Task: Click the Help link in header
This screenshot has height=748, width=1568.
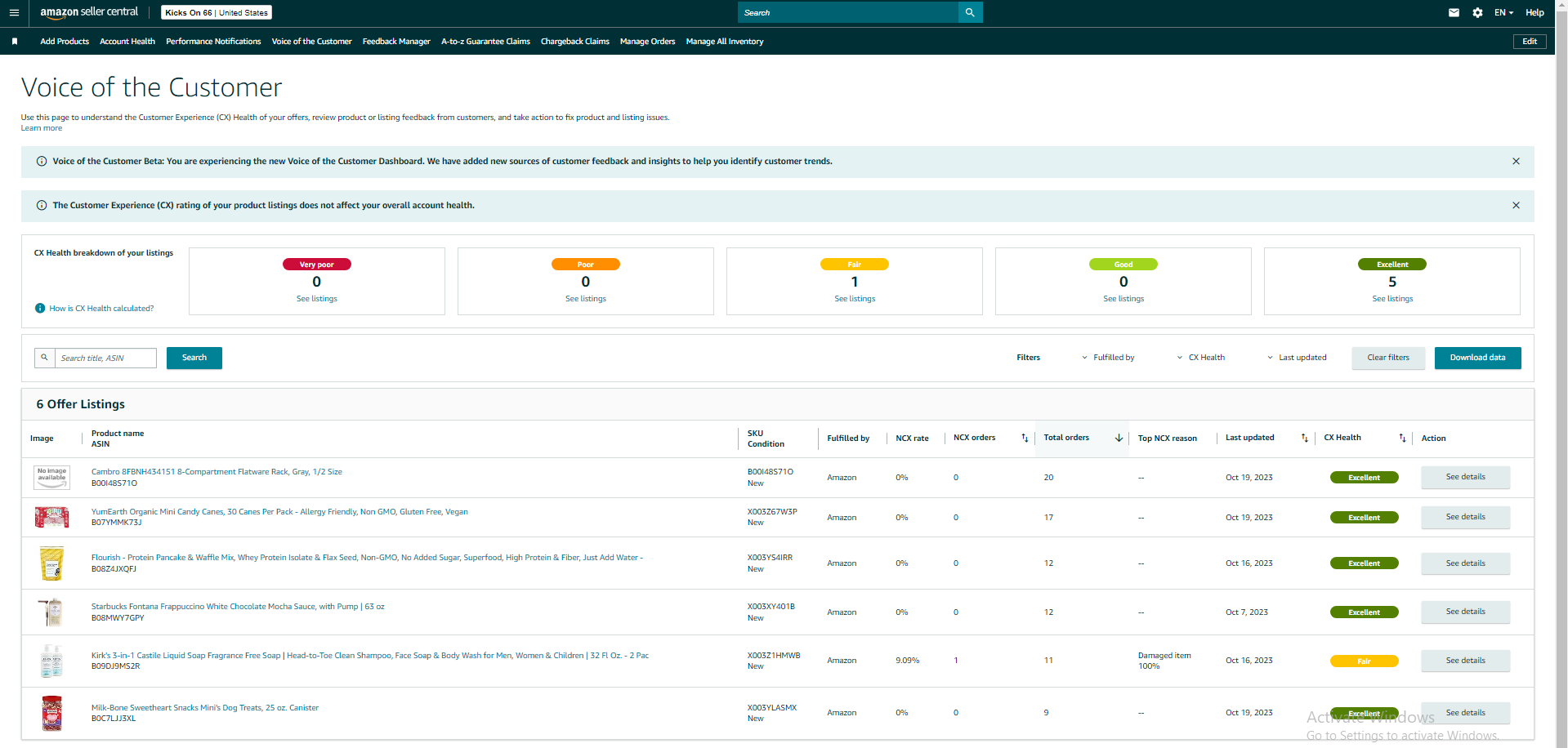Action: (x=1534, y=12)
